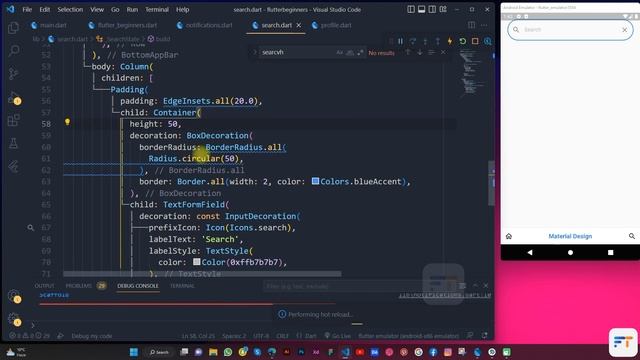Click the debug Step Over button
This screenshot has width=640, height=360.
[413, 41]
